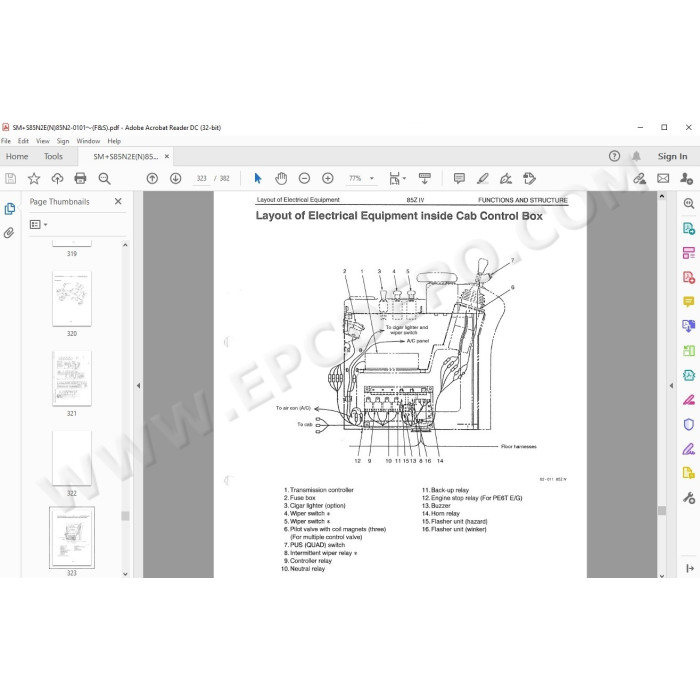Click the document scrollbar thumb
The image size is (700, 700).
(662, 510)
